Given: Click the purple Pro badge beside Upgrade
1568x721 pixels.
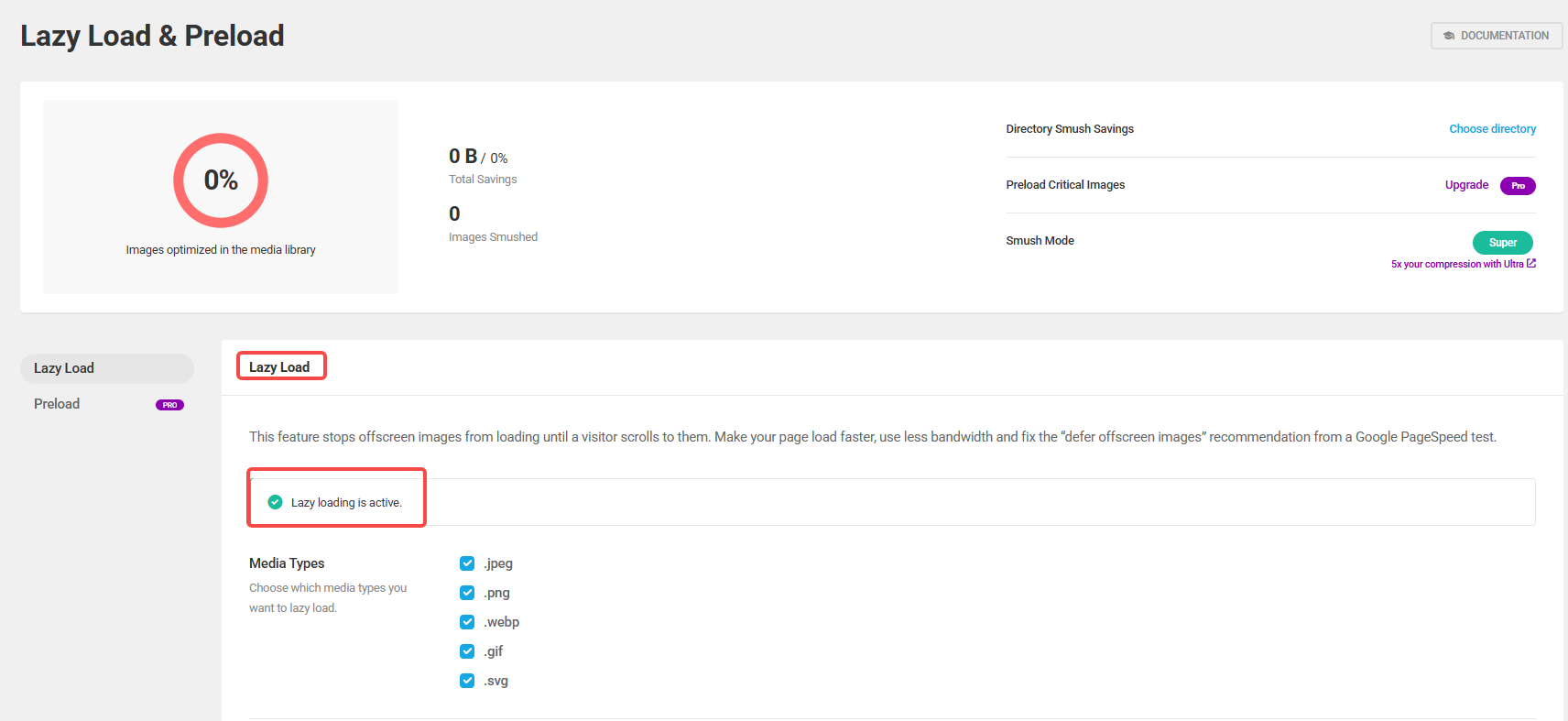Looking at the screenshot, I should pyautogui.click(x=1518, y=186).
